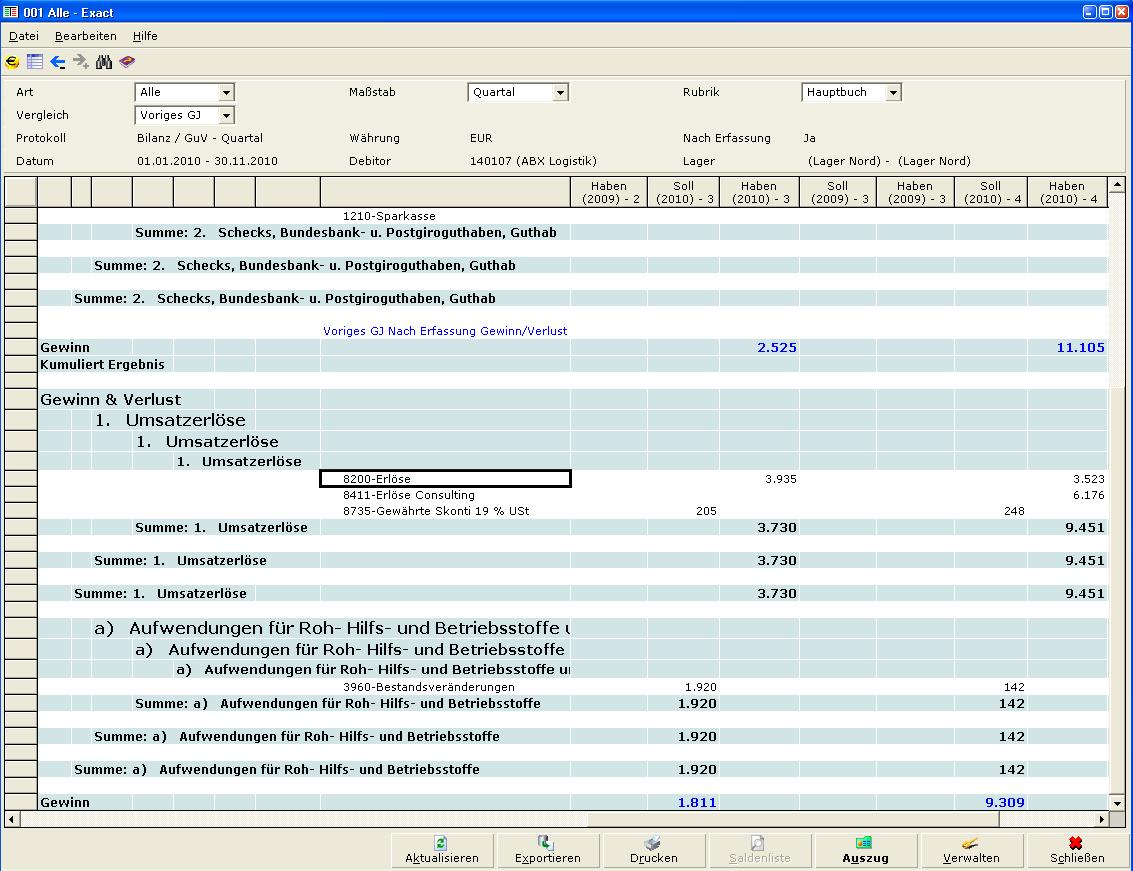Click the purple help book icon
Viewport: 1133px width, 871px height.
click(x=127, y=62)
